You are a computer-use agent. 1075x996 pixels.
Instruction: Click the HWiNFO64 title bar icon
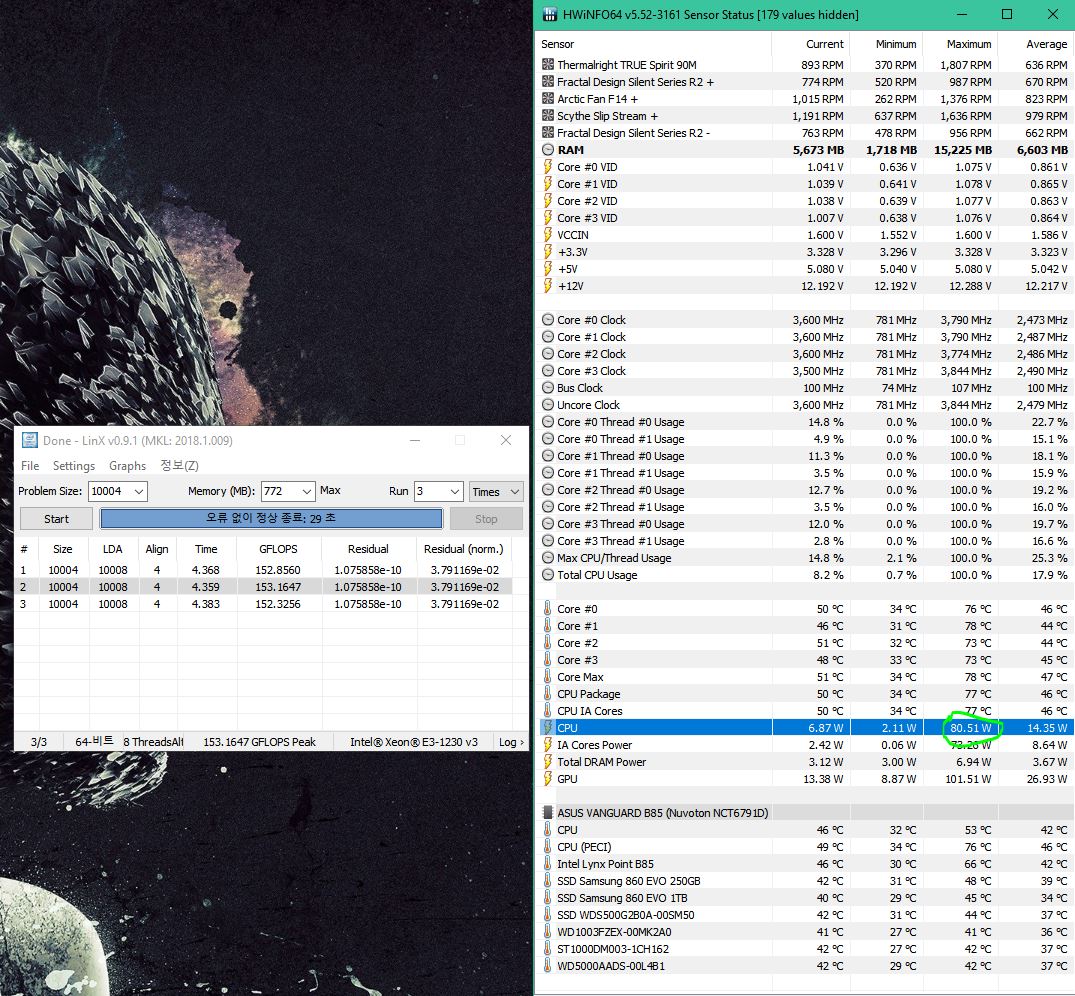[549, 15]
